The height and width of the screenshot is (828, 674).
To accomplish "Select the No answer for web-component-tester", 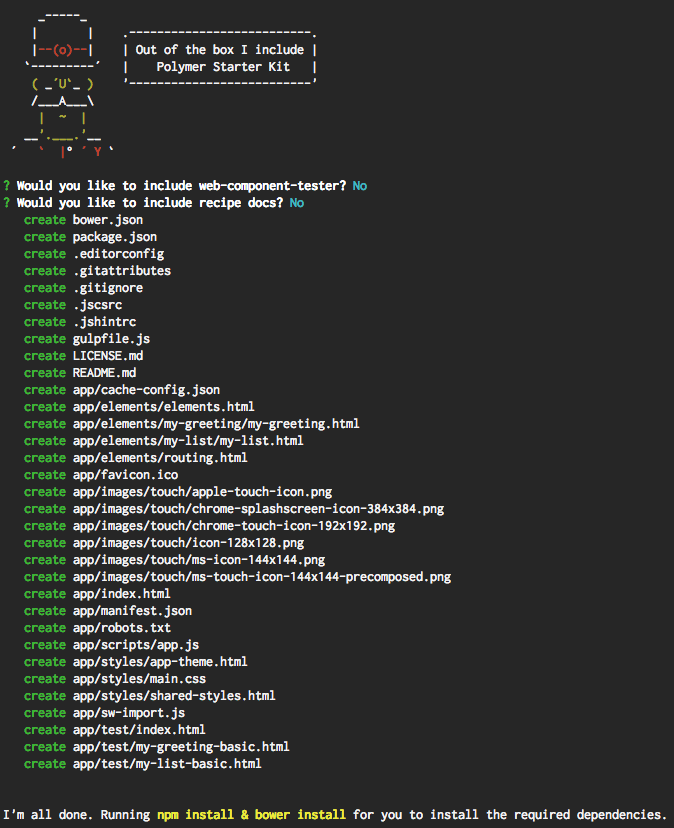I will click(x=360, y=186).
